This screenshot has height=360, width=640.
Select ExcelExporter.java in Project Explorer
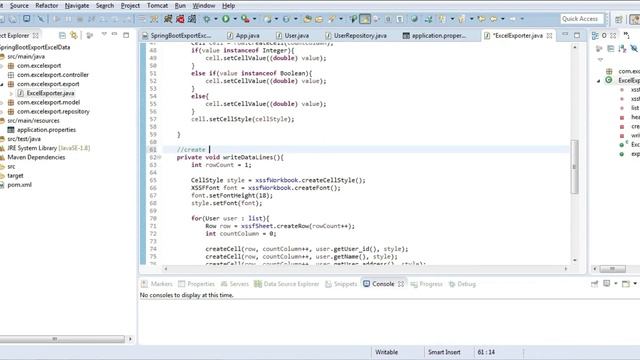coord(50,93)
